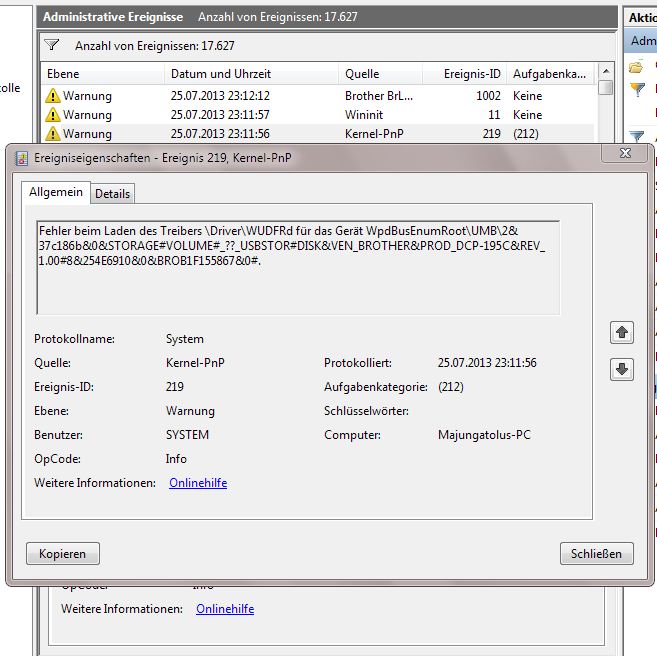Click the open folder icon in the Actions pane

tap(635, 67)
